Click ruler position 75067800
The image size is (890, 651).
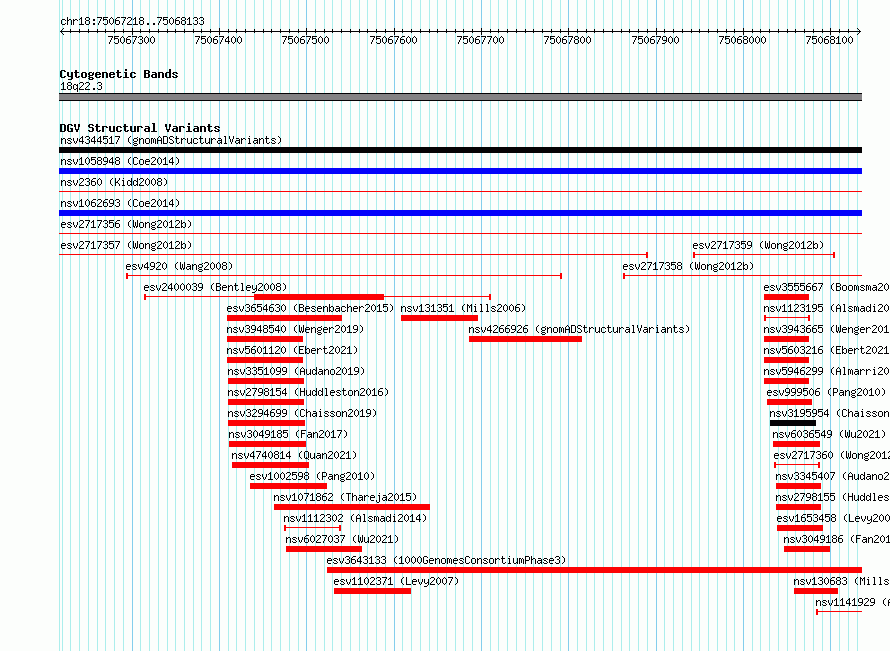568,40
